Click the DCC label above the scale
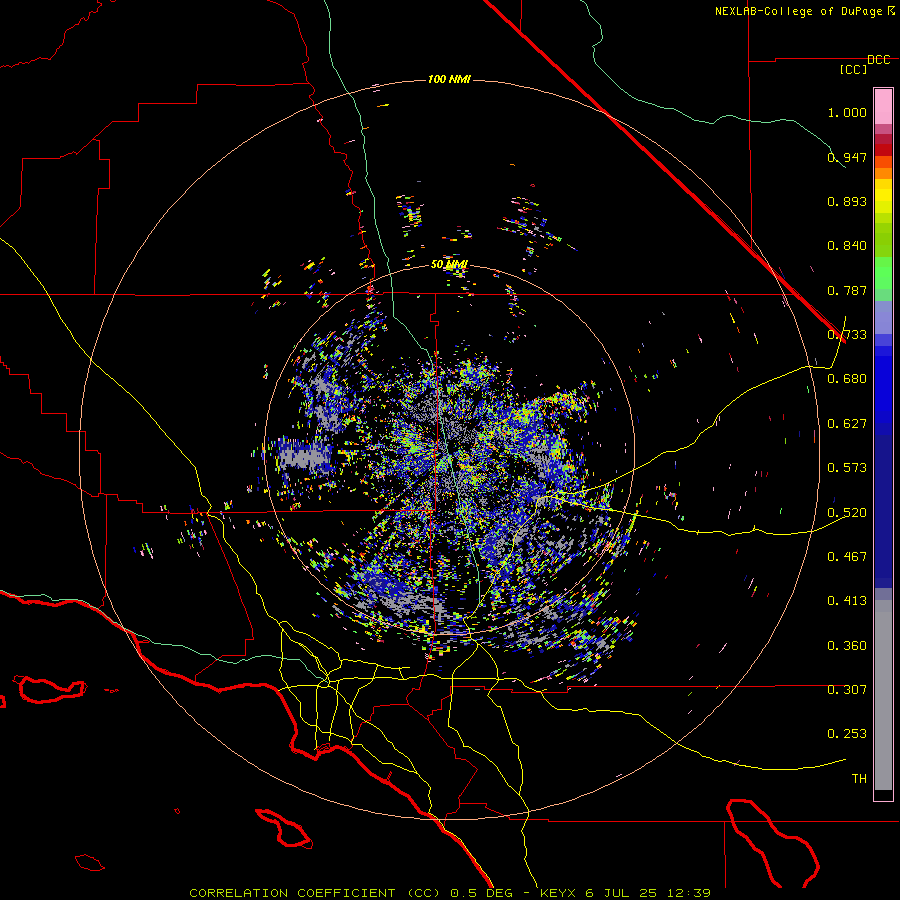 (x=879, y=60)
